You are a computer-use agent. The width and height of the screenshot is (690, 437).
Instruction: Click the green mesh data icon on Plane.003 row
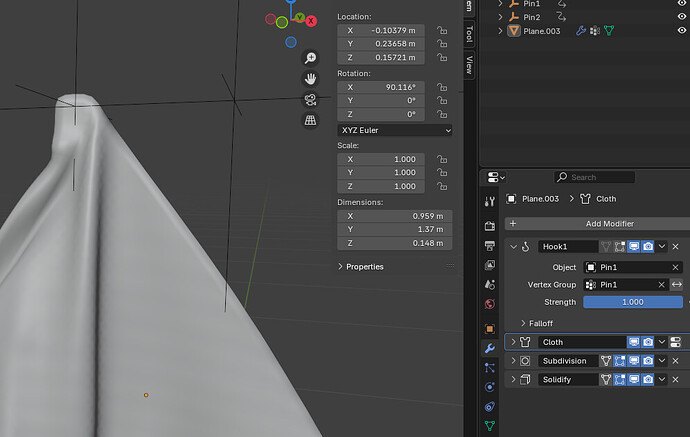(609, 30)
